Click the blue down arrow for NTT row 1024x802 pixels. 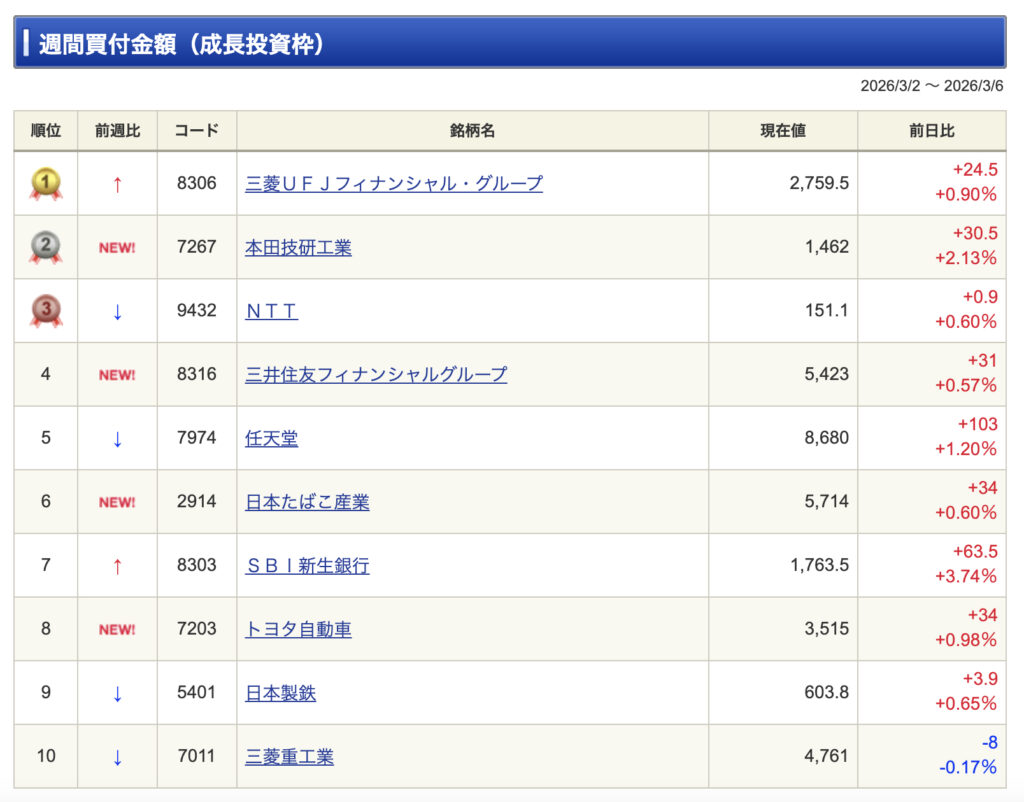(x=117, y=311)
